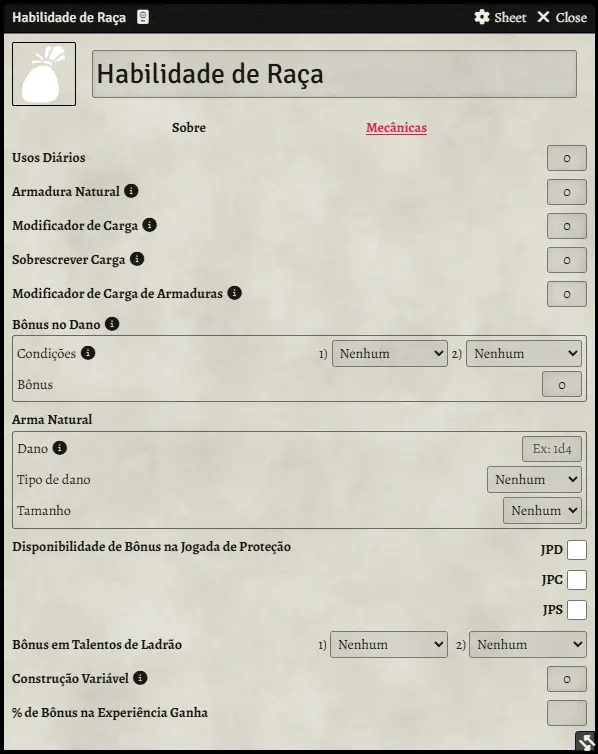The height and width of the screenshot is (754, 598).
Task: Click the Usos Diários value field
Action: (567, 158)
